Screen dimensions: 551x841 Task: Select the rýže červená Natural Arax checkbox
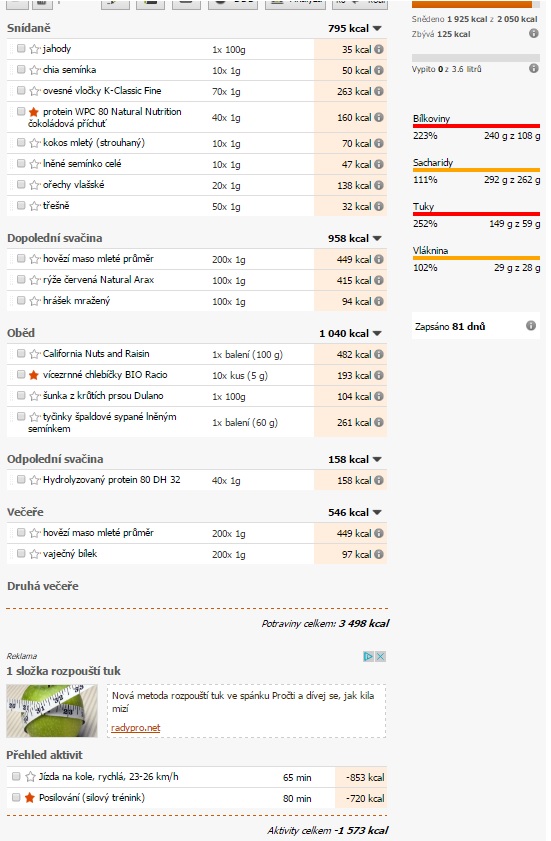pyautogui.click(x=21, y=279)
